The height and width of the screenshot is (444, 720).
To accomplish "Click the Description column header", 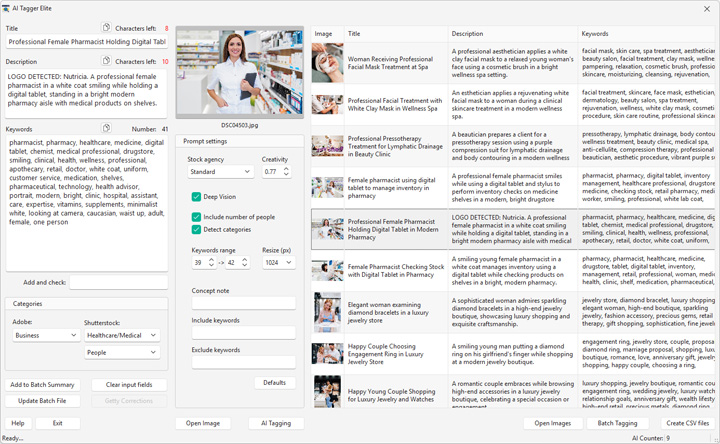I will [513, 34].
